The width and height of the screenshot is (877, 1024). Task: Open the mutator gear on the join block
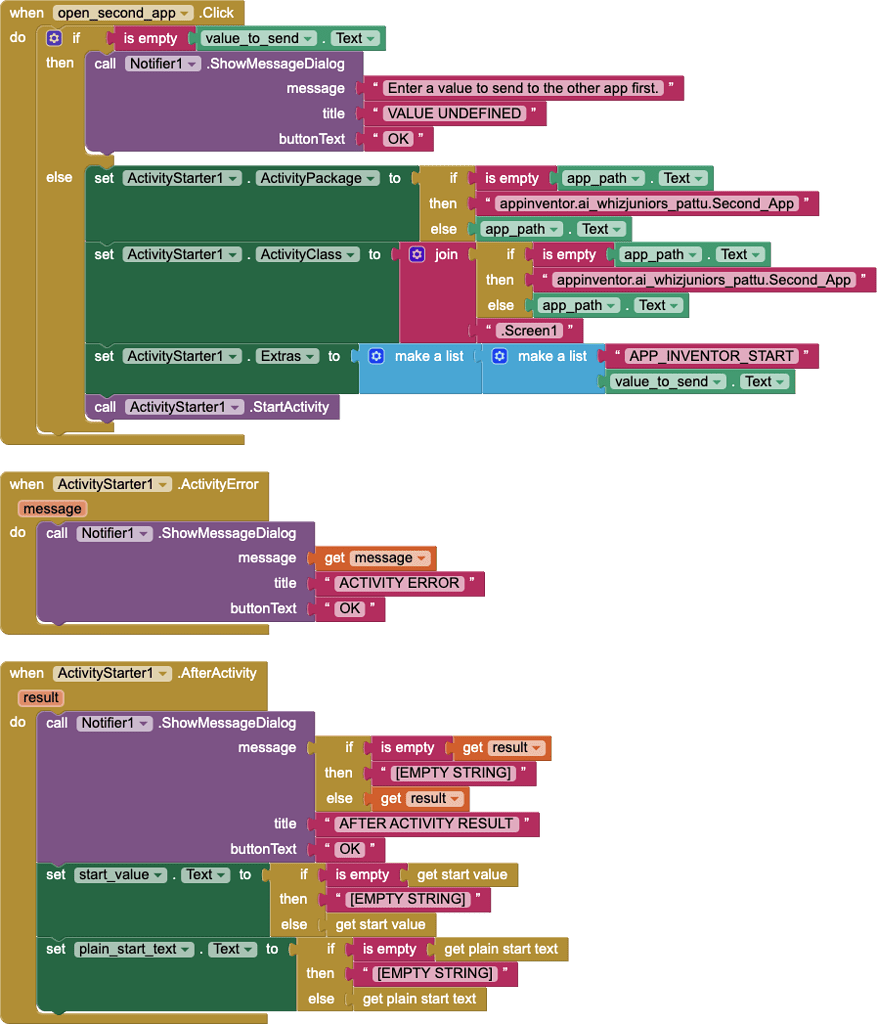[x=417, y=254]
